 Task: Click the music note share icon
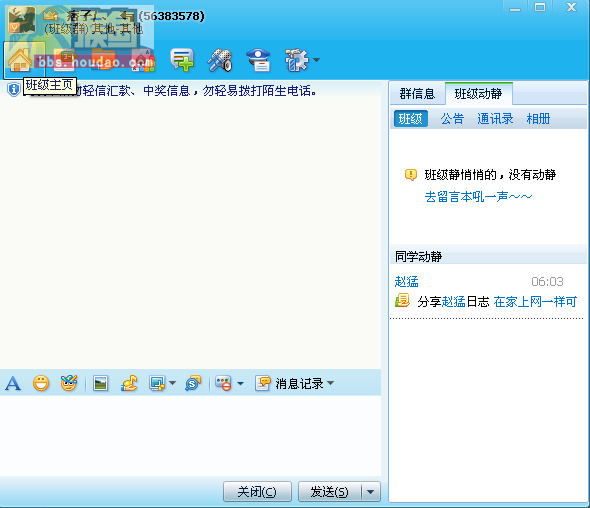[x=129, y=383]
